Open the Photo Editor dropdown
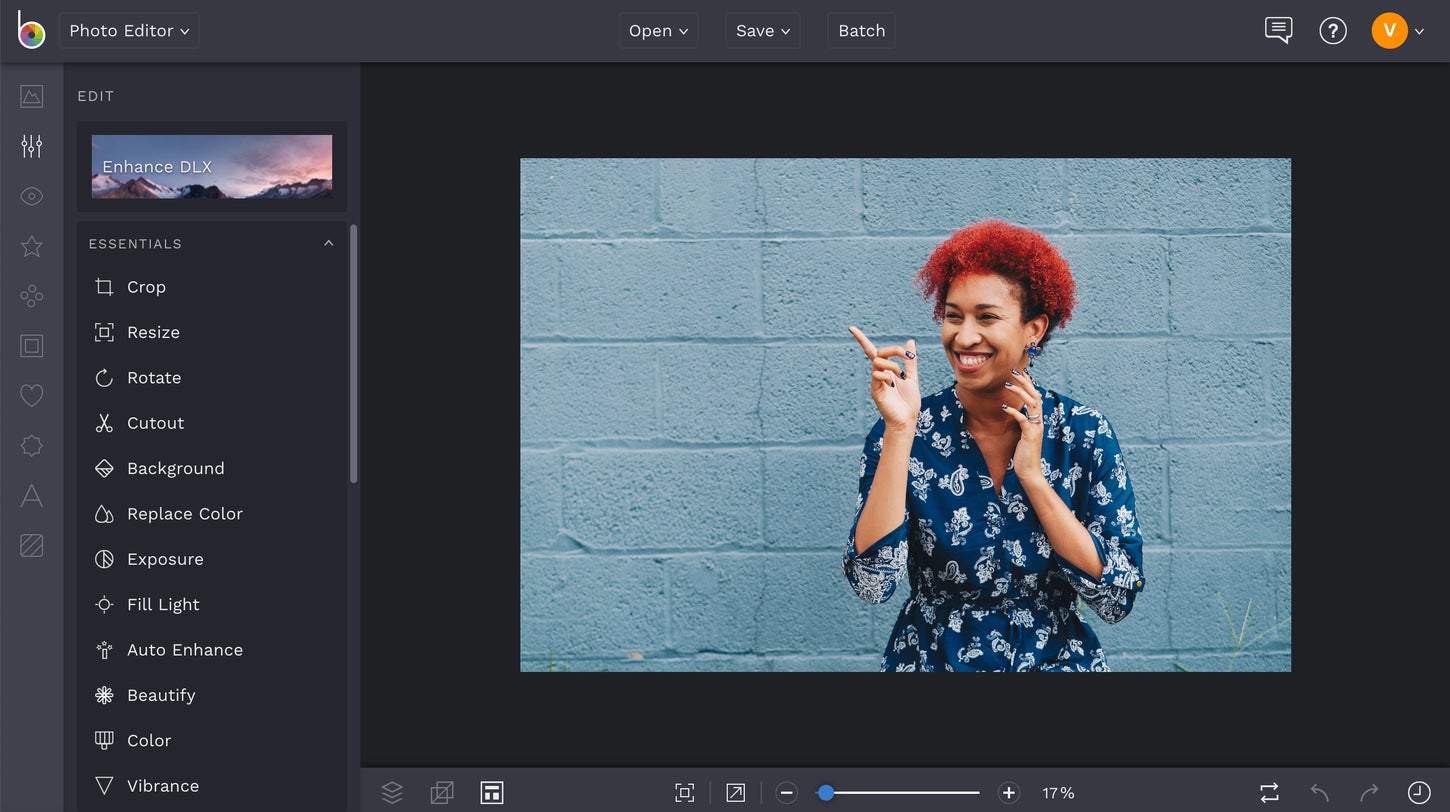Image resolution: width=1450 pixels, height=812 pixels. point(129,31)
